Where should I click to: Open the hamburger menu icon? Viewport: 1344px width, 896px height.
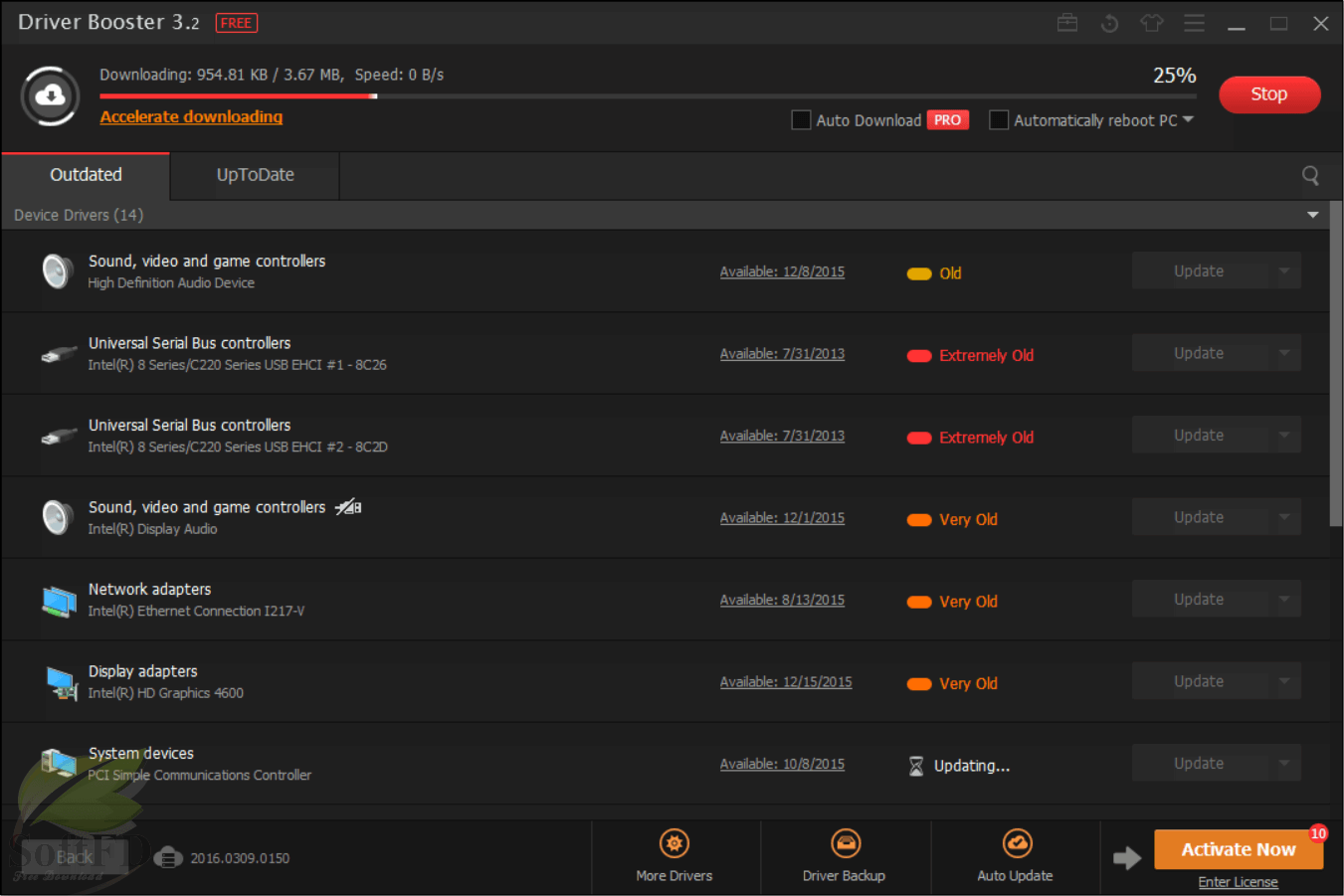point(1195,23)
